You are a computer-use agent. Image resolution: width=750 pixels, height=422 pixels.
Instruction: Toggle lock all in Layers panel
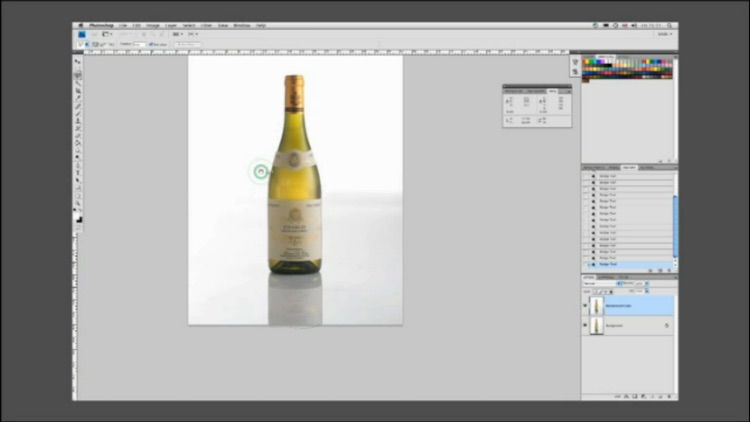pyautogui.click(x=611, y=291)
